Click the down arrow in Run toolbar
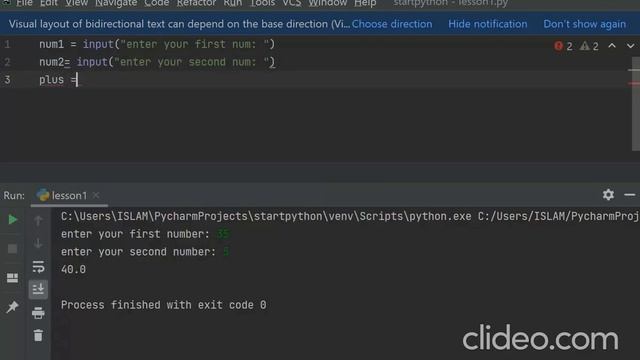 coord(38,243)
